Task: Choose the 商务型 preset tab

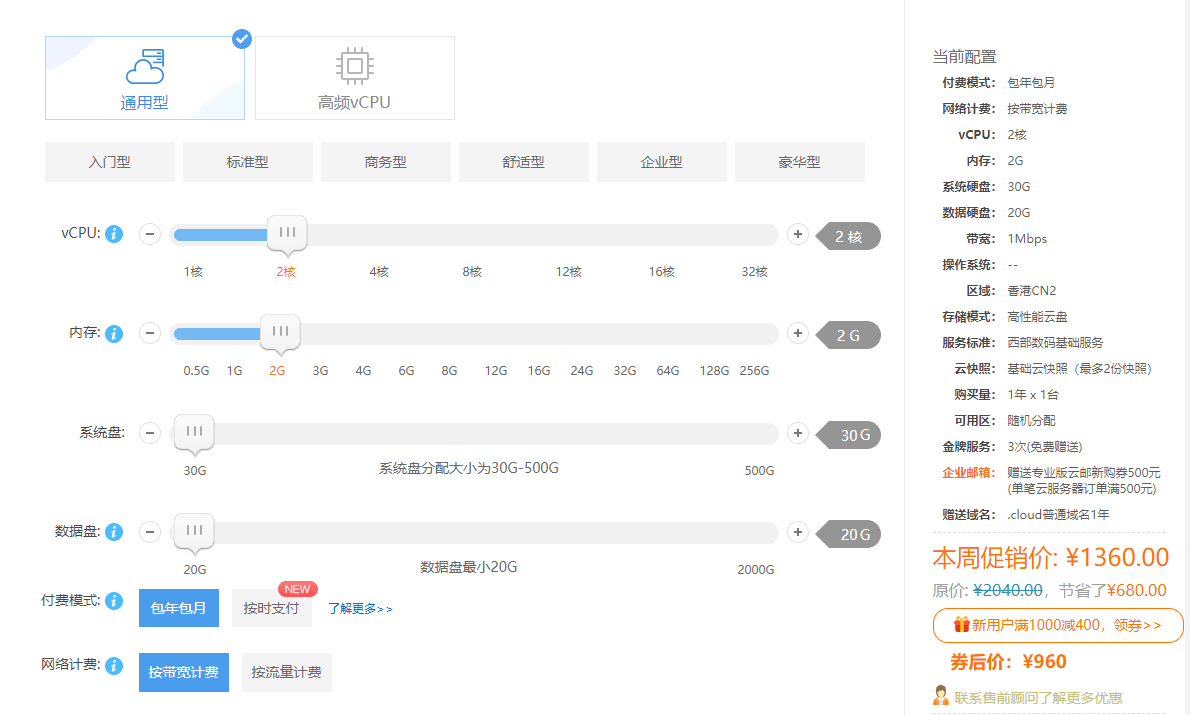Action: 386,162
